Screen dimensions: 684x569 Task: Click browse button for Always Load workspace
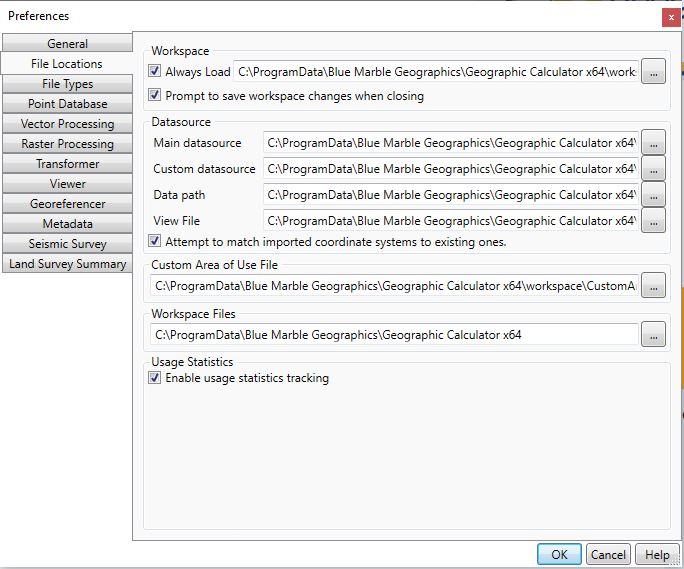click(x=653, y=71)
